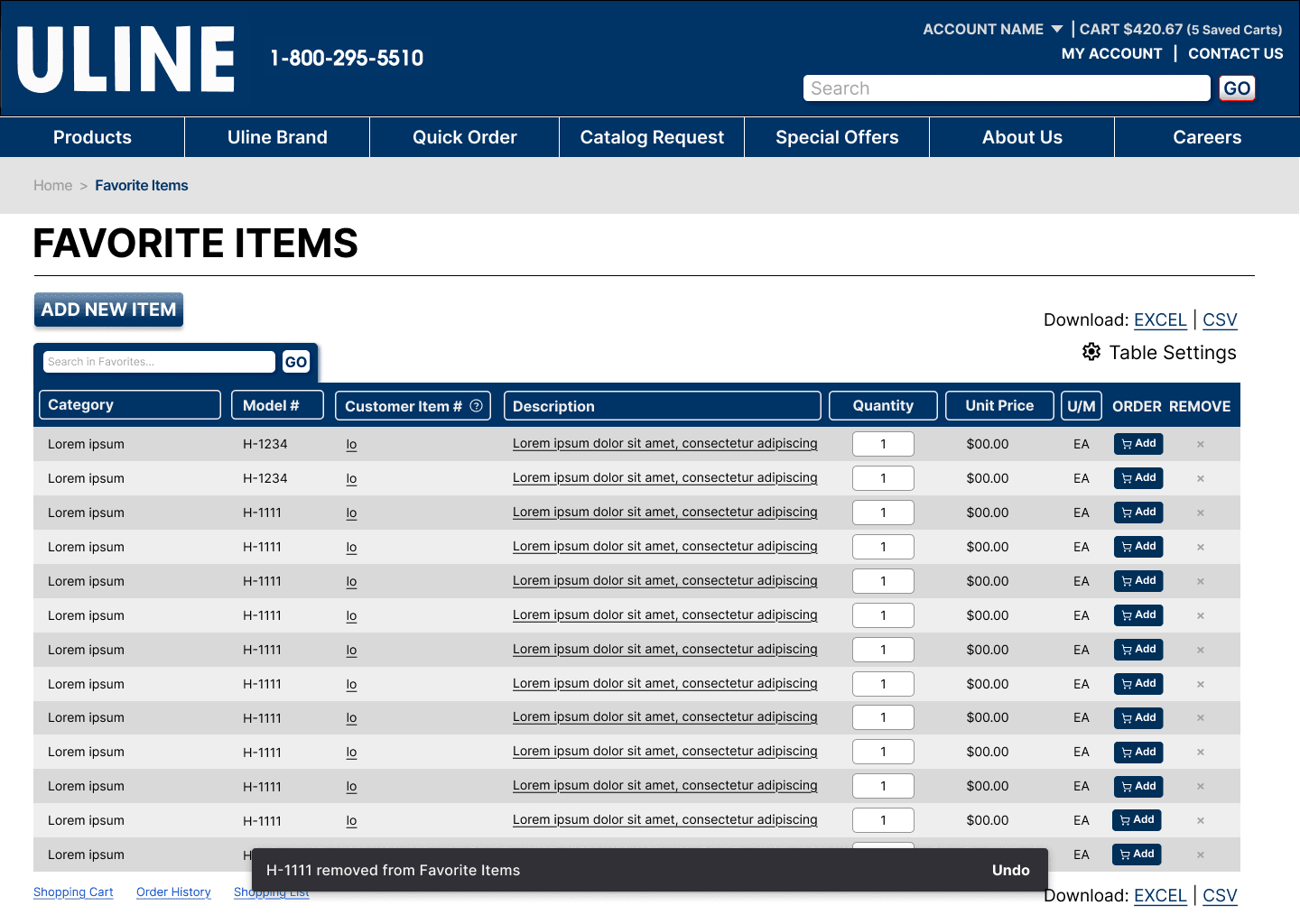Open the Order History footer link
This screenshot has width=1300, height=924.
coord(173,892)
